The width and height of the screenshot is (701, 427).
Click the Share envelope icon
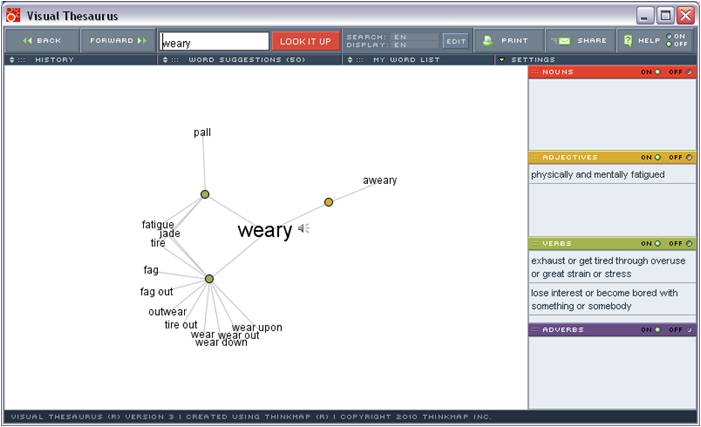(563, 41)
